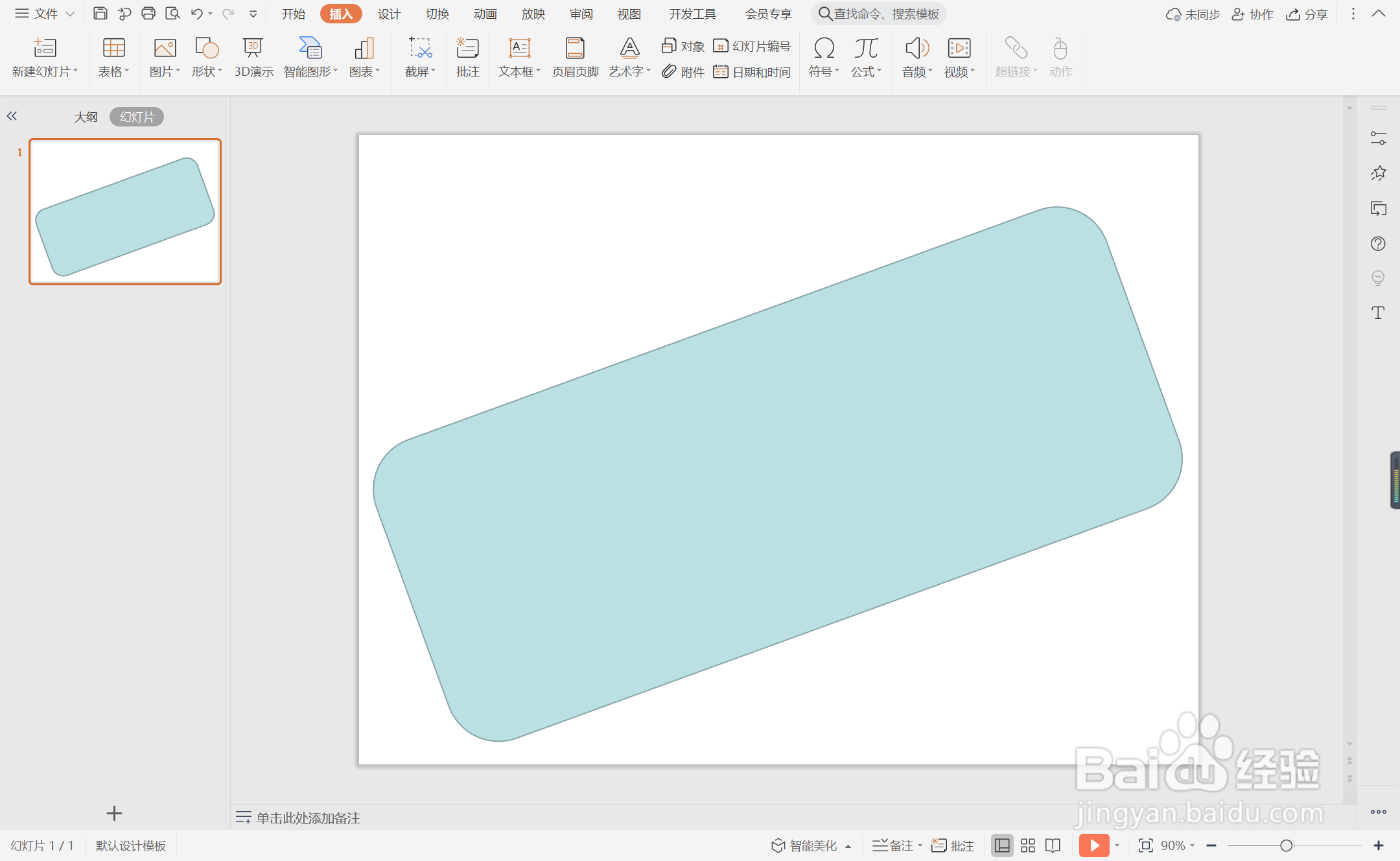Viewport: 1400px width, 861px height.
Task: Open the 3D演示 presentation feature
Action: (x=253, y=49)
